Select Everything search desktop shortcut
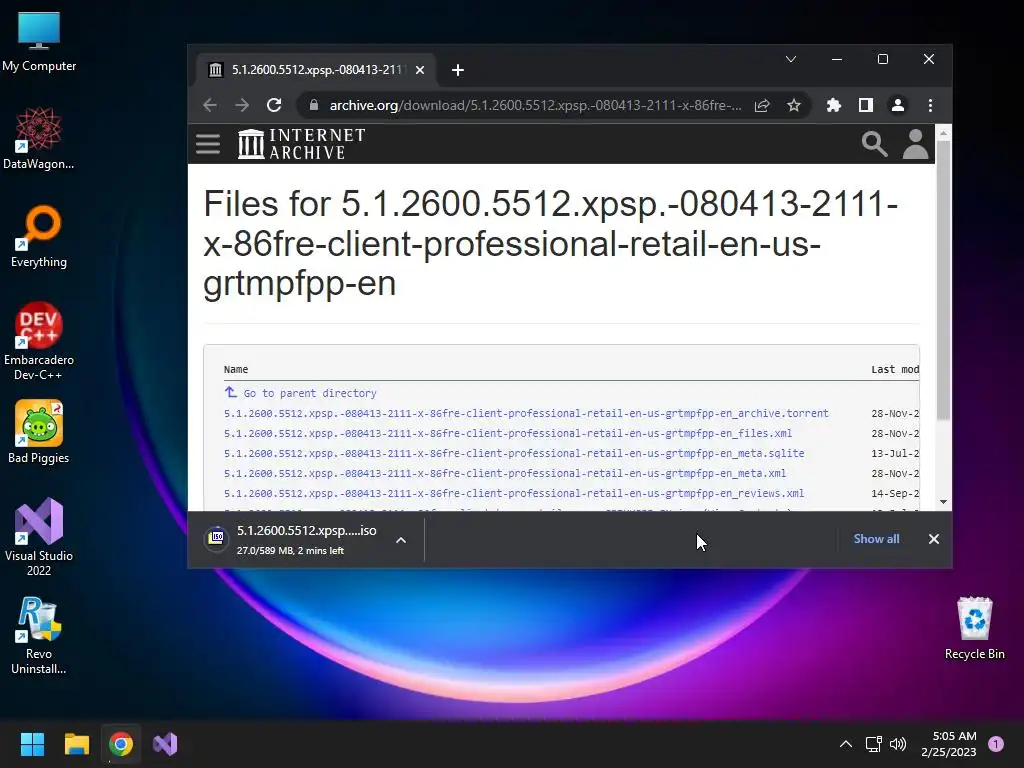1024x768 pixels. coord(39,236)
